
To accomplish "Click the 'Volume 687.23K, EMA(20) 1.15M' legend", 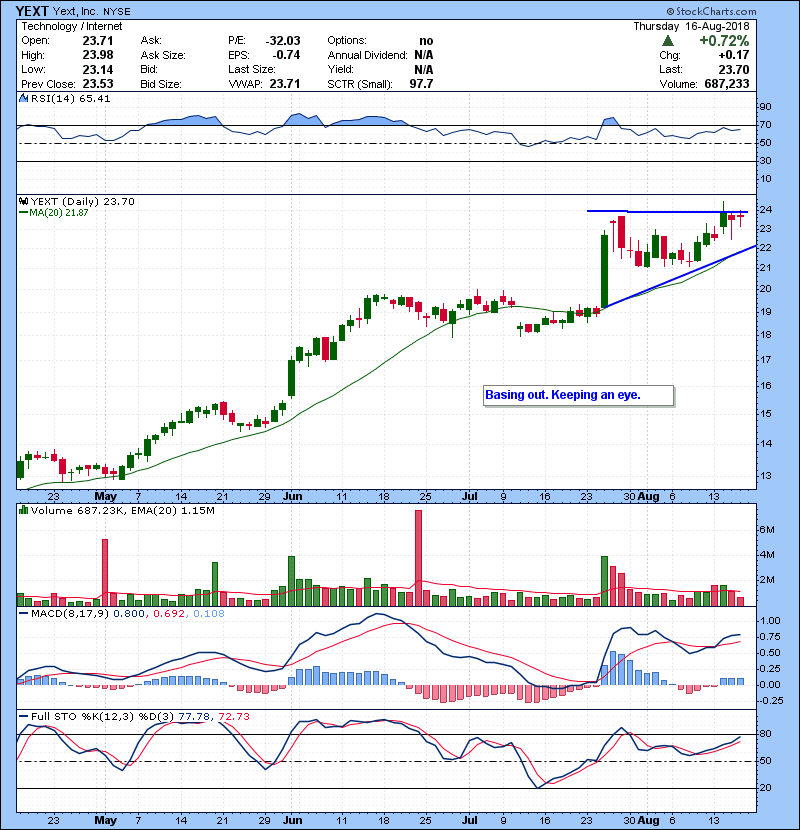I will (123, 510).
